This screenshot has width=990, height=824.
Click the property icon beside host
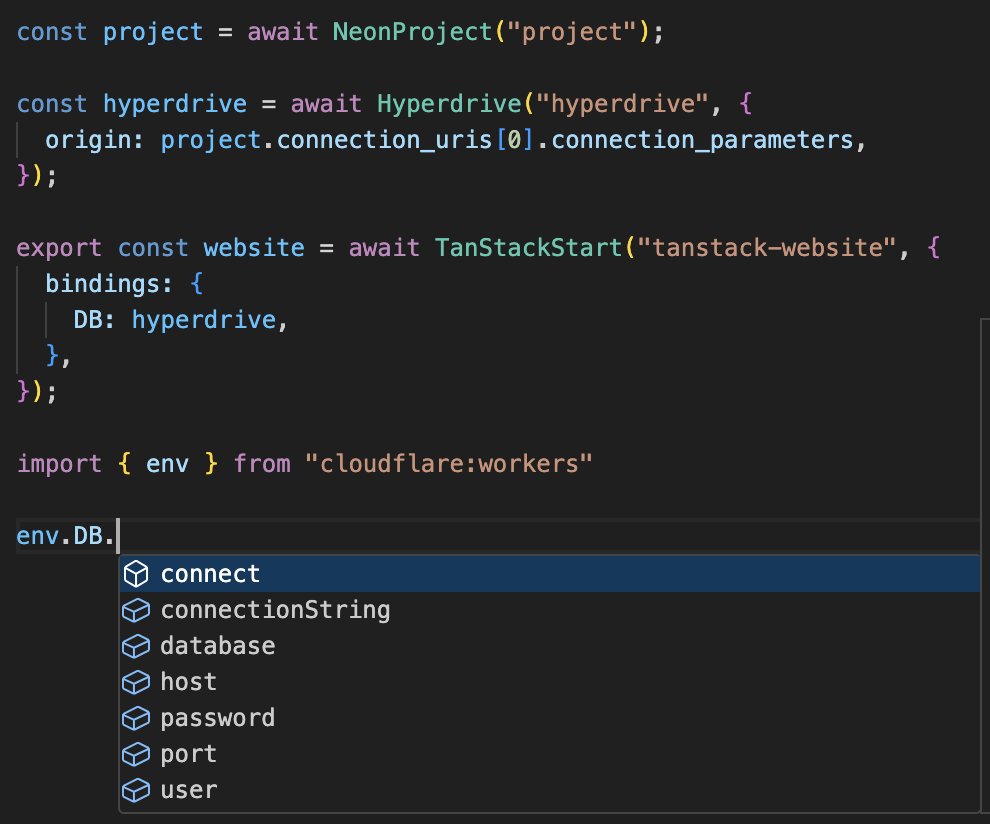(x=136, y=682)
